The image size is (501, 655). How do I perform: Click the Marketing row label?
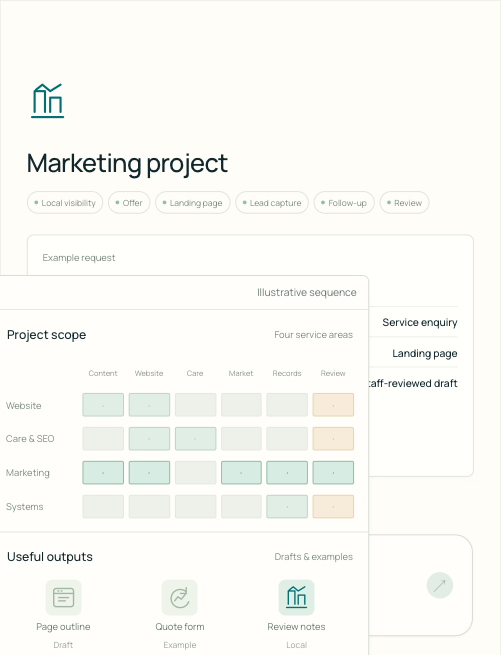28,473
